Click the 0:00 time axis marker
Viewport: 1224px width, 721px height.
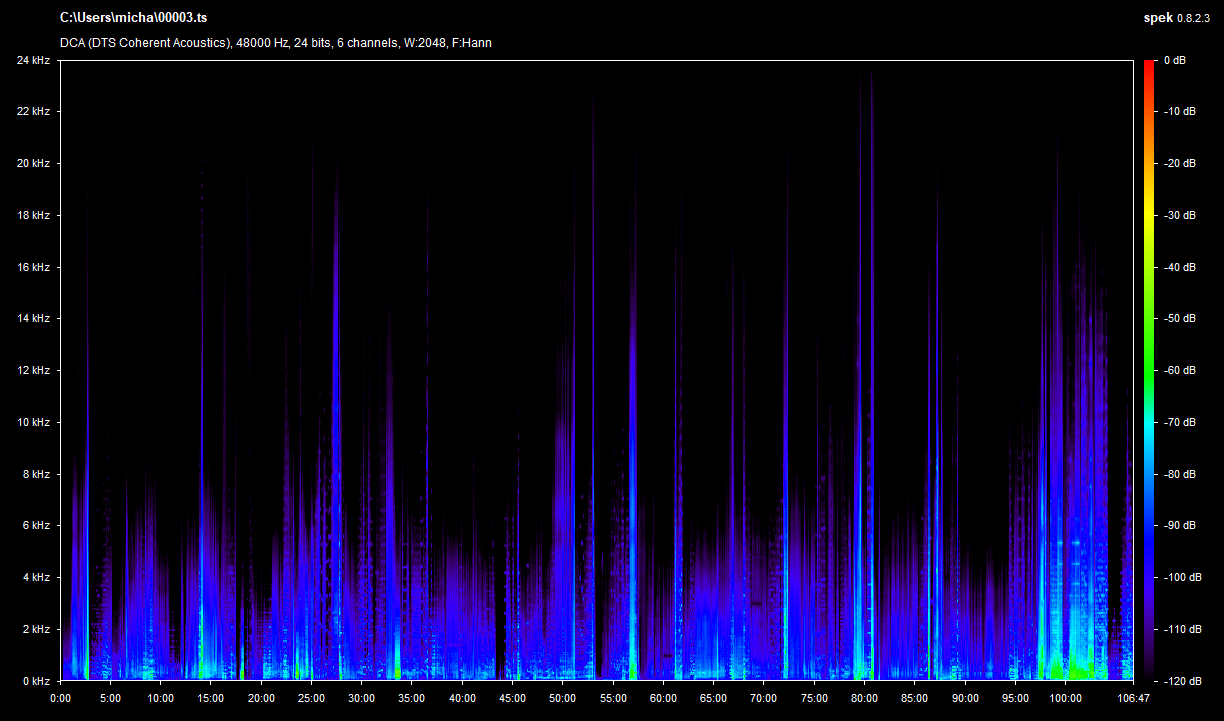(x=60, y=698)
